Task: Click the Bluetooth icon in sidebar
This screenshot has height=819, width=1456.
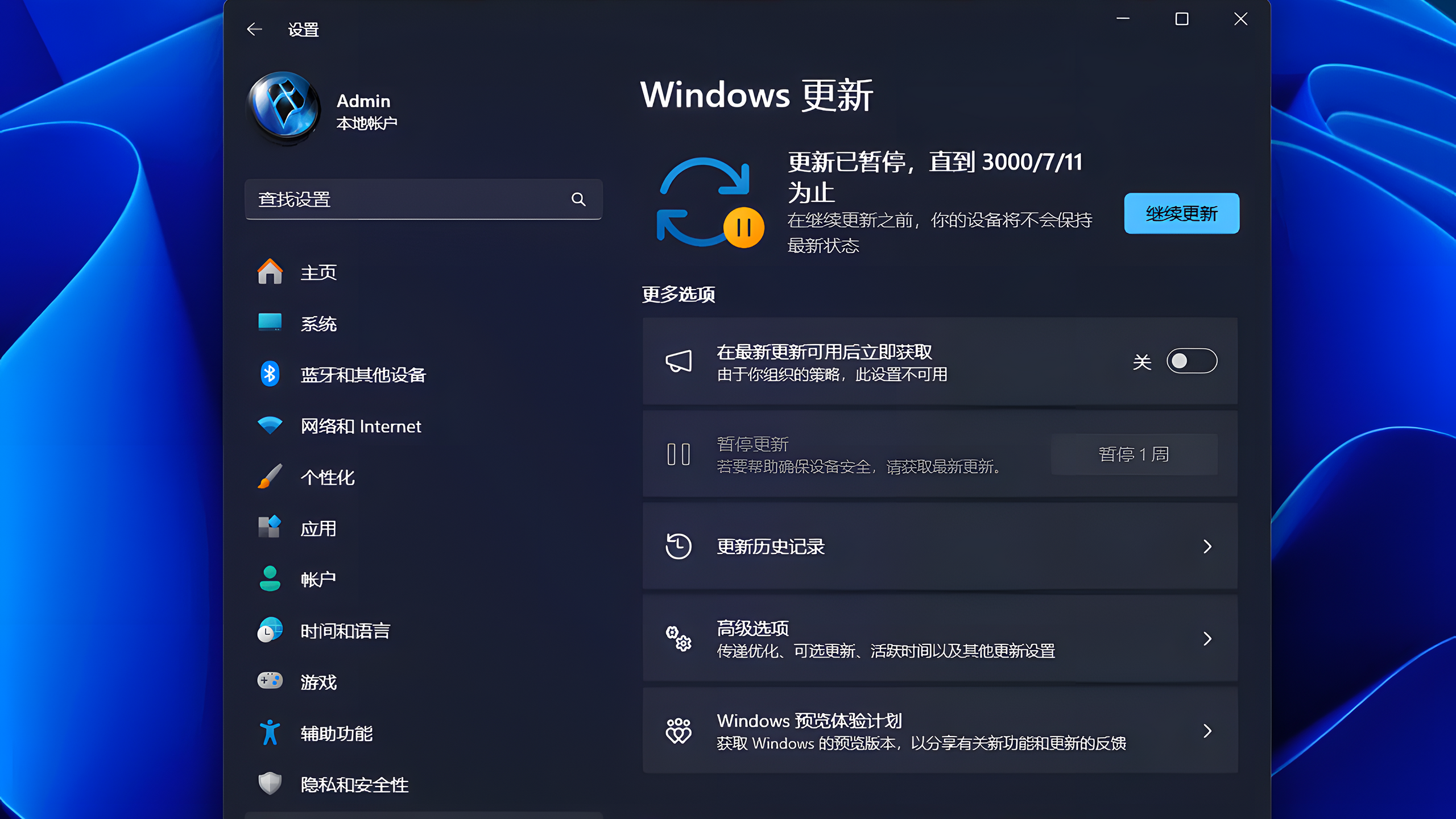Action: pos(270,374)
